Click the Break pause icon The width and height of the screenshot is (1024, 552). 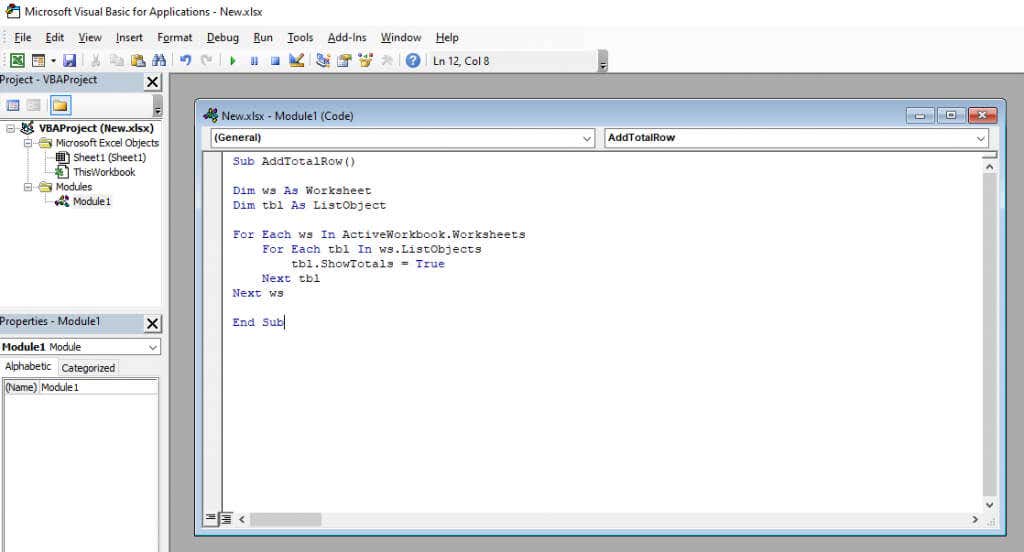click(x=254, y=61)
